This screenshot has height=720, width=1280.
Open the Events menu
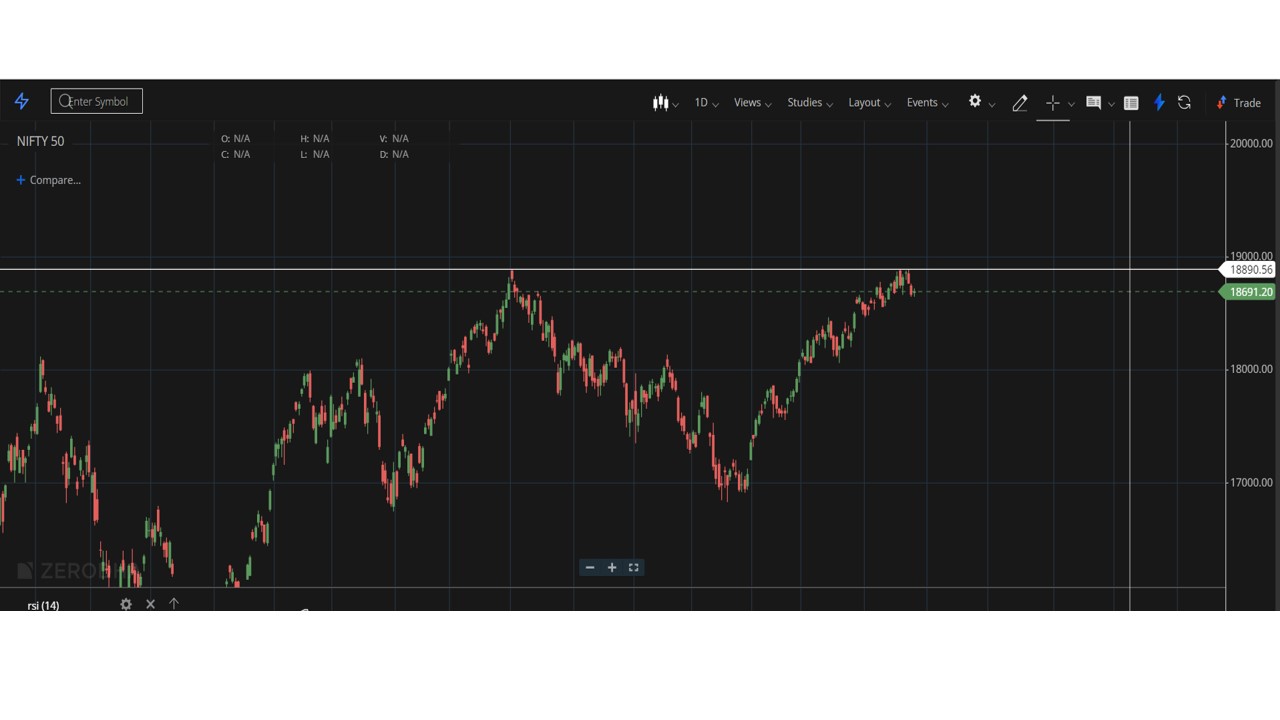pos(927,102)
